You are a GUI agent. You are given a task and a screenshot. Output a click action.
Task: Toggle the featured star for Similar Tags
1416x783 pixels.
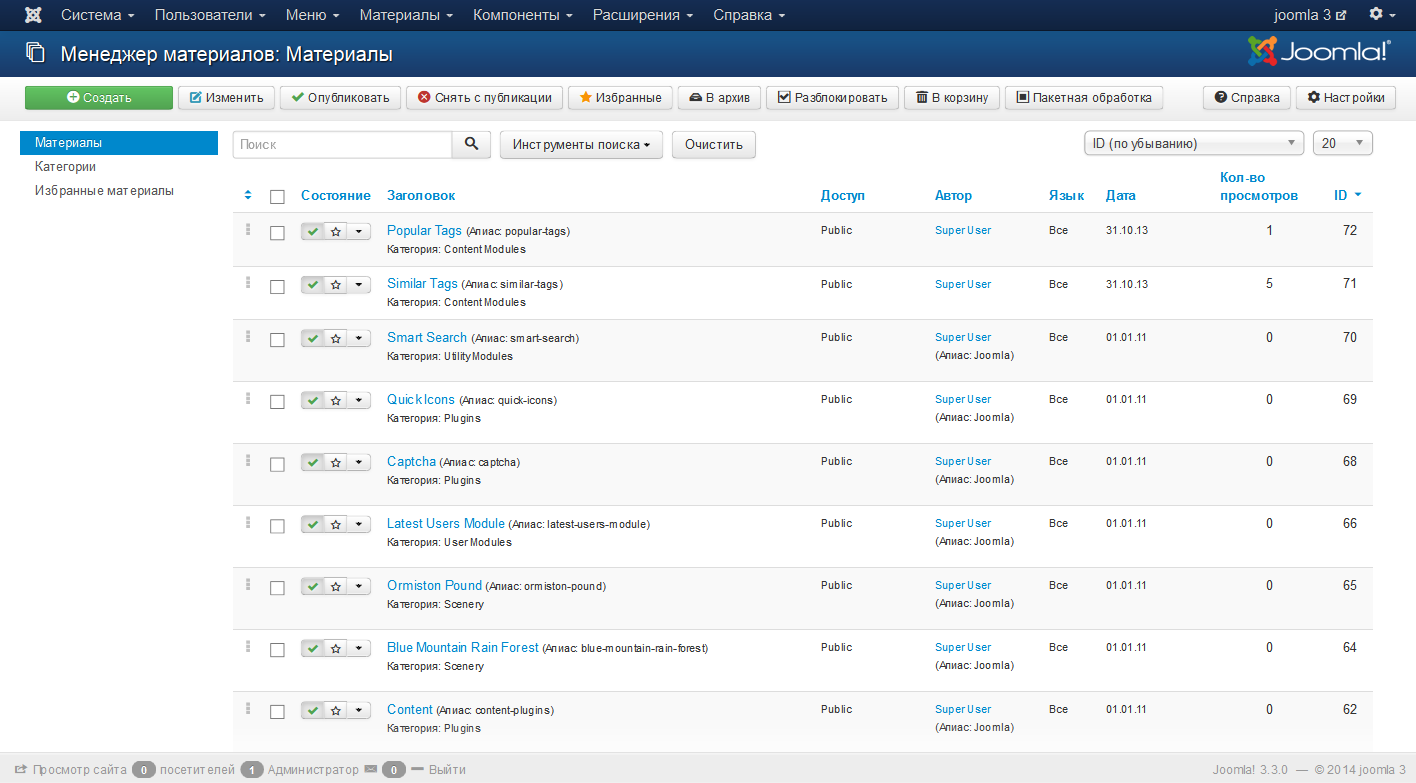tap(334, 284)
